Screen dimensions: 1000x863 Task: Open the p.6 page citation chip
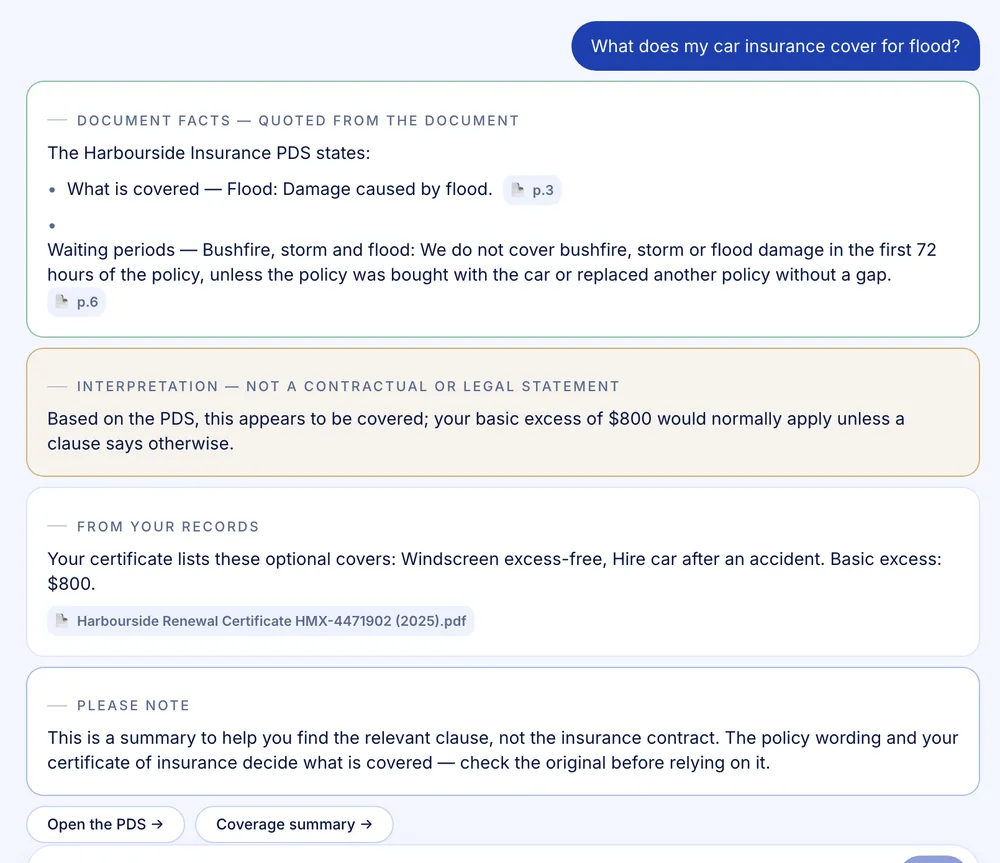click(x=77, y=302)
